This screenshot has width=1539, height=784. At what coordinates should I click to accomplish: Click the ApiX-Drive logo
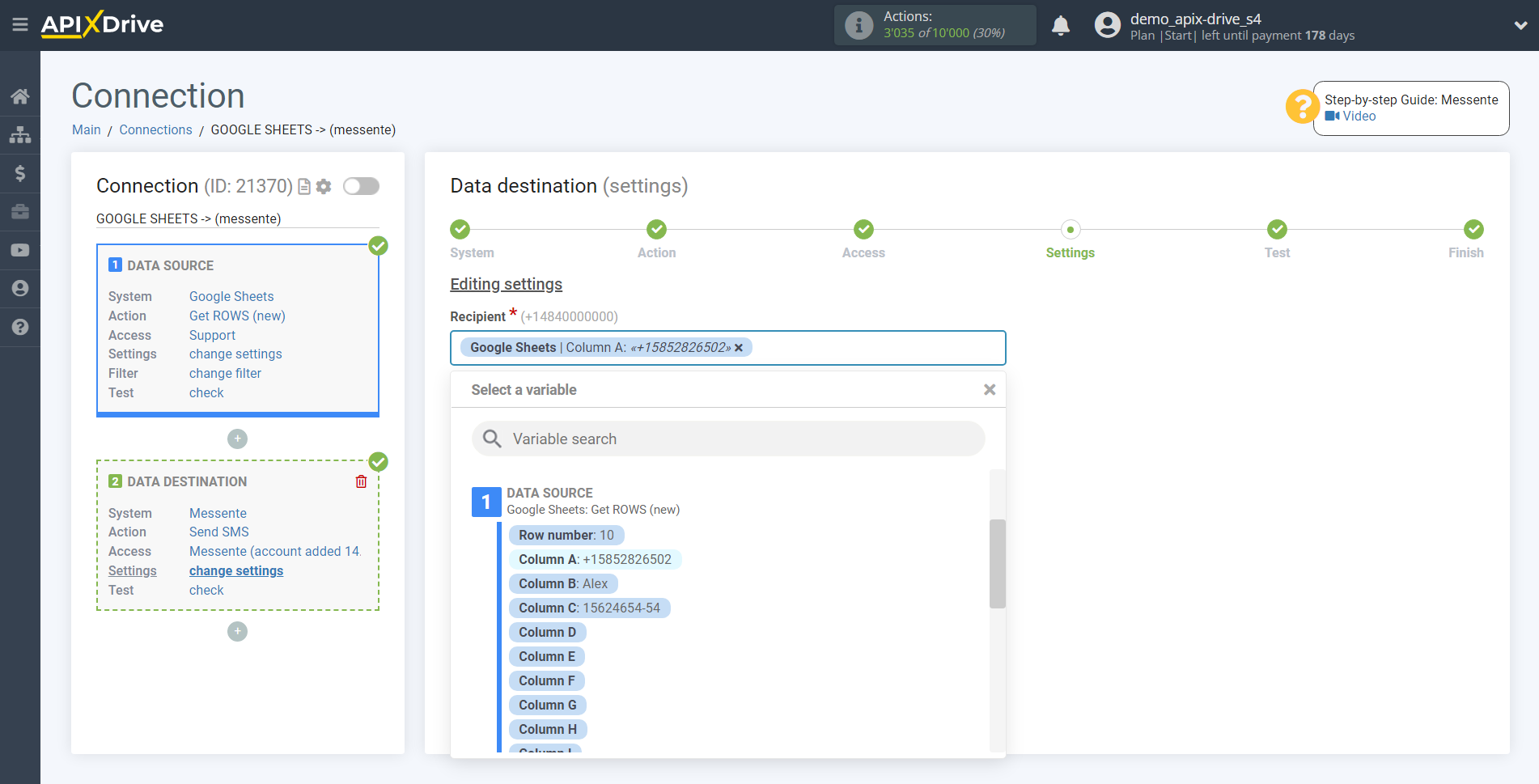[x=103, y=24]
